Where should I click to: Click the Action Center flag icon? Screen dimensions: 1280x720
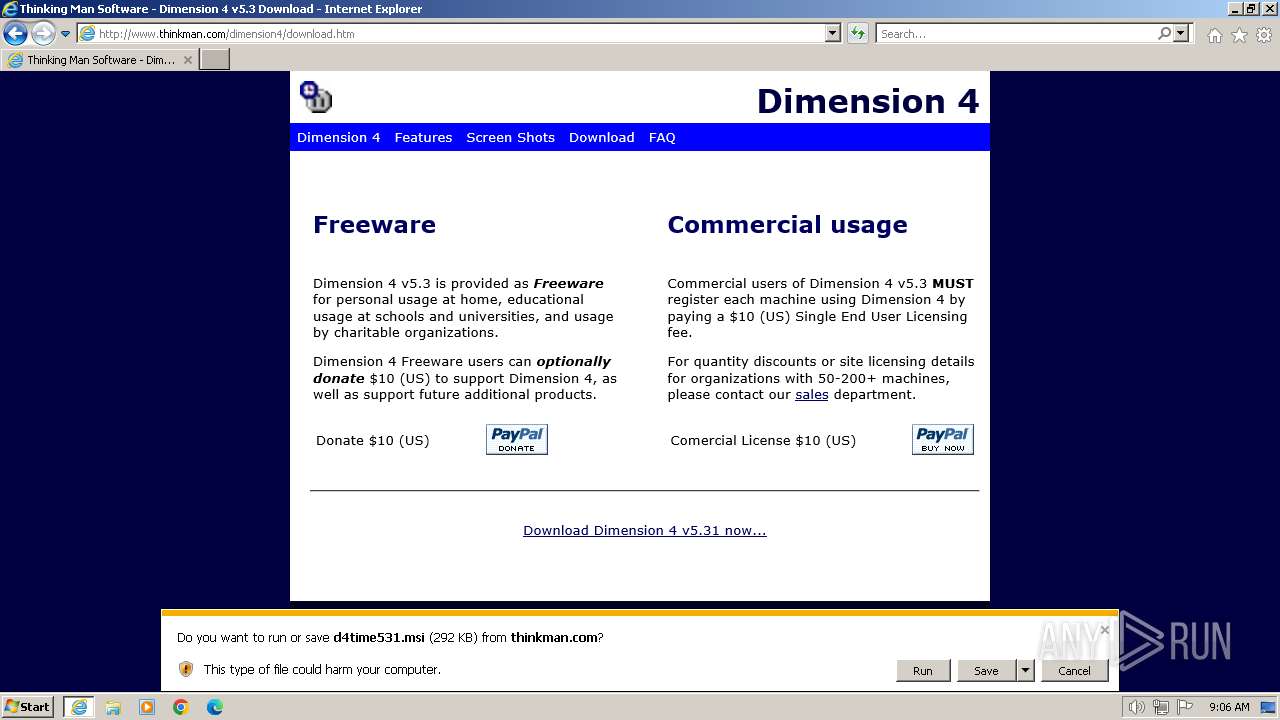pos(1185,707)
